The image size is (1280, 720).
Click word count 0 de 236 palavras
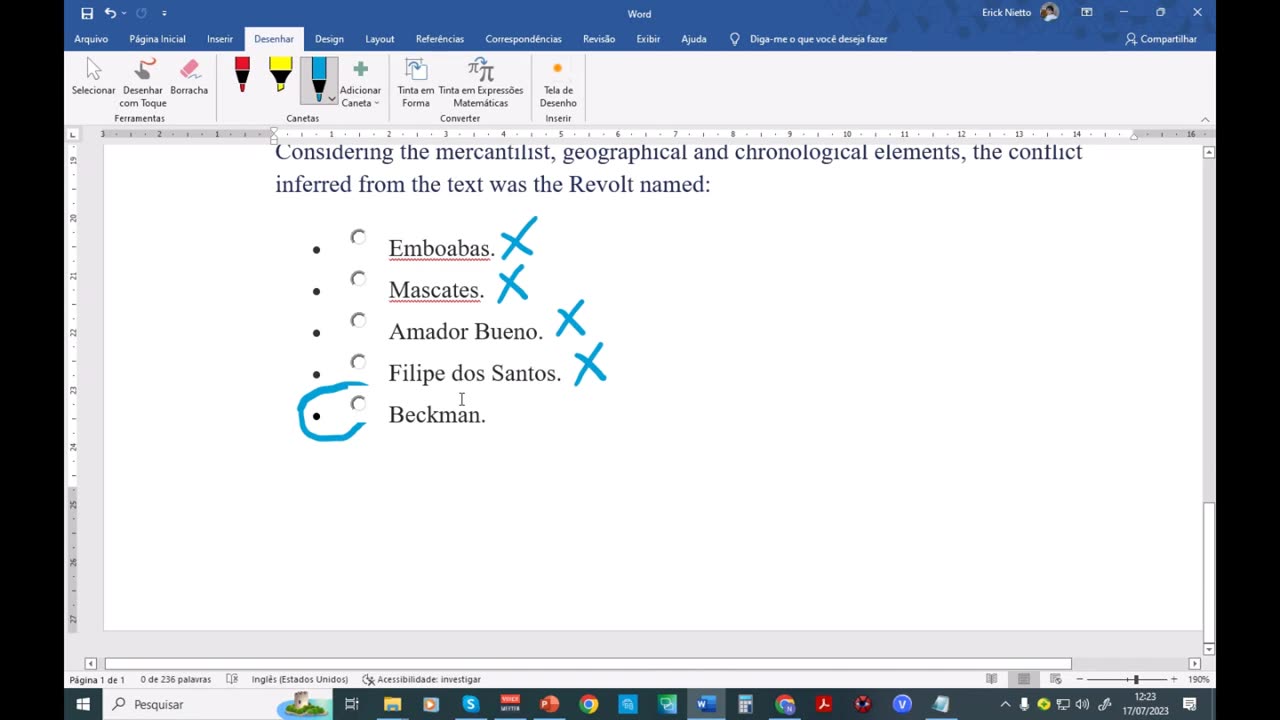[x=176, y=680]
